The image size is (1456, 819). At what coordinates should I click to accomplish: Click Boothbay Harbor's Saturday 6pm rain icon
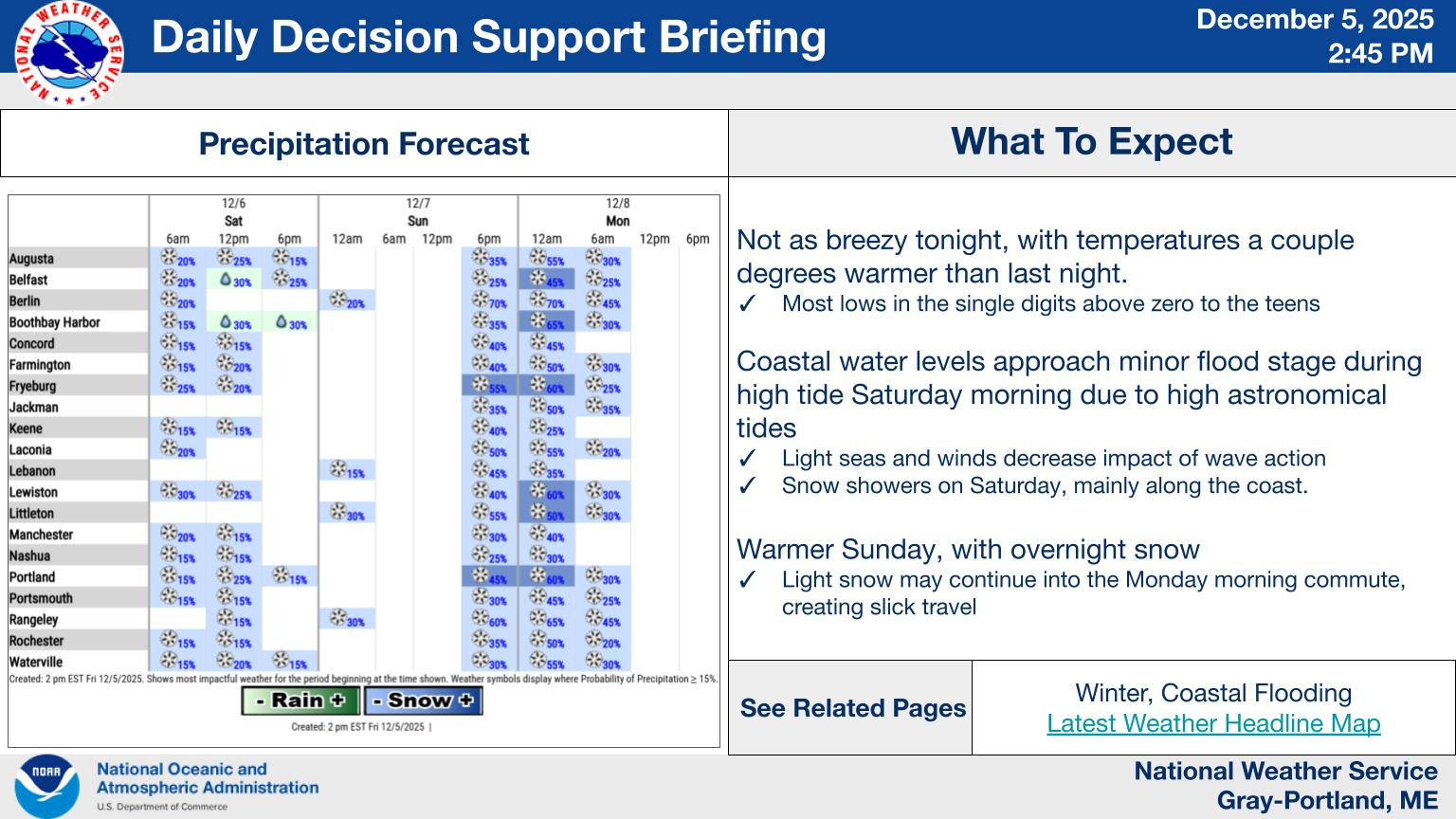282,322
